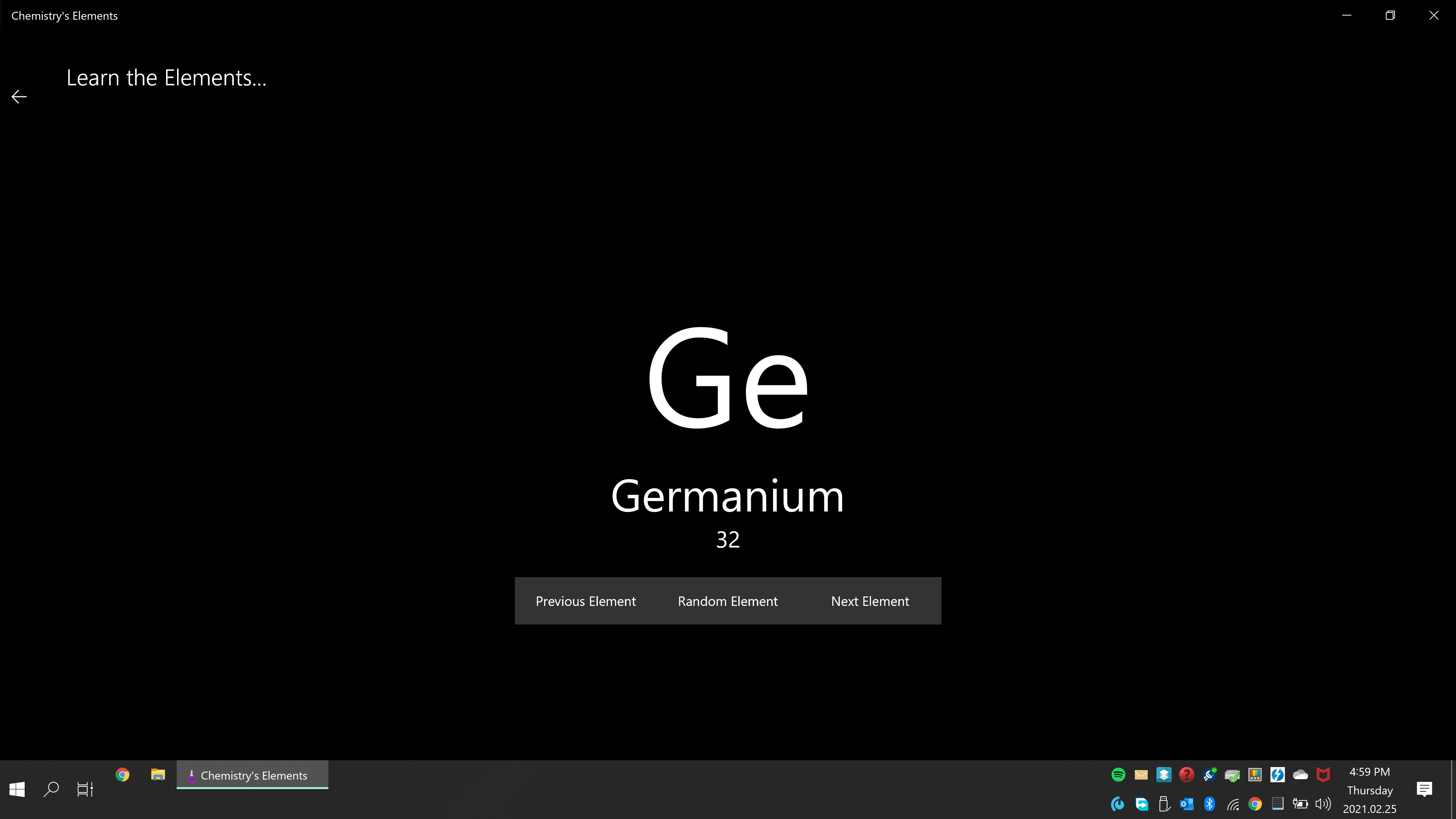Image resolution: width=1456 pixels, height=819 pixels.
Task: Open the volume speaker icon
Action: [1323, 804]
